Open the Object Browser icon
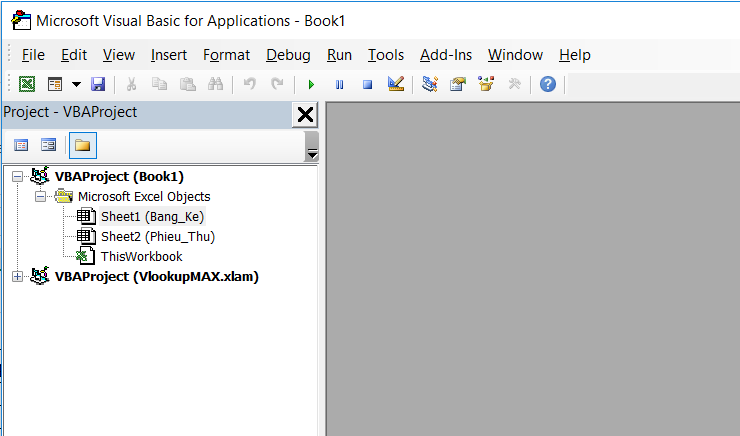Screen dimensions: 740x436 (486, 84)
